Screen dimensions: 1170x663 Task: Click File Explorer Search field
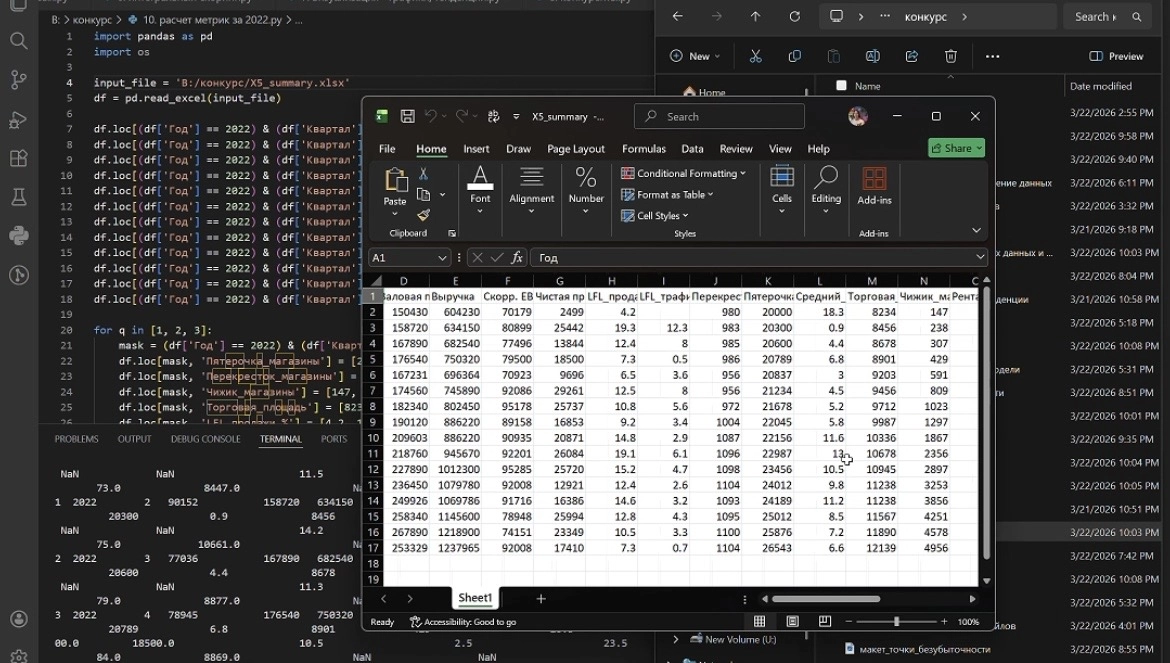coord(1107,16)
